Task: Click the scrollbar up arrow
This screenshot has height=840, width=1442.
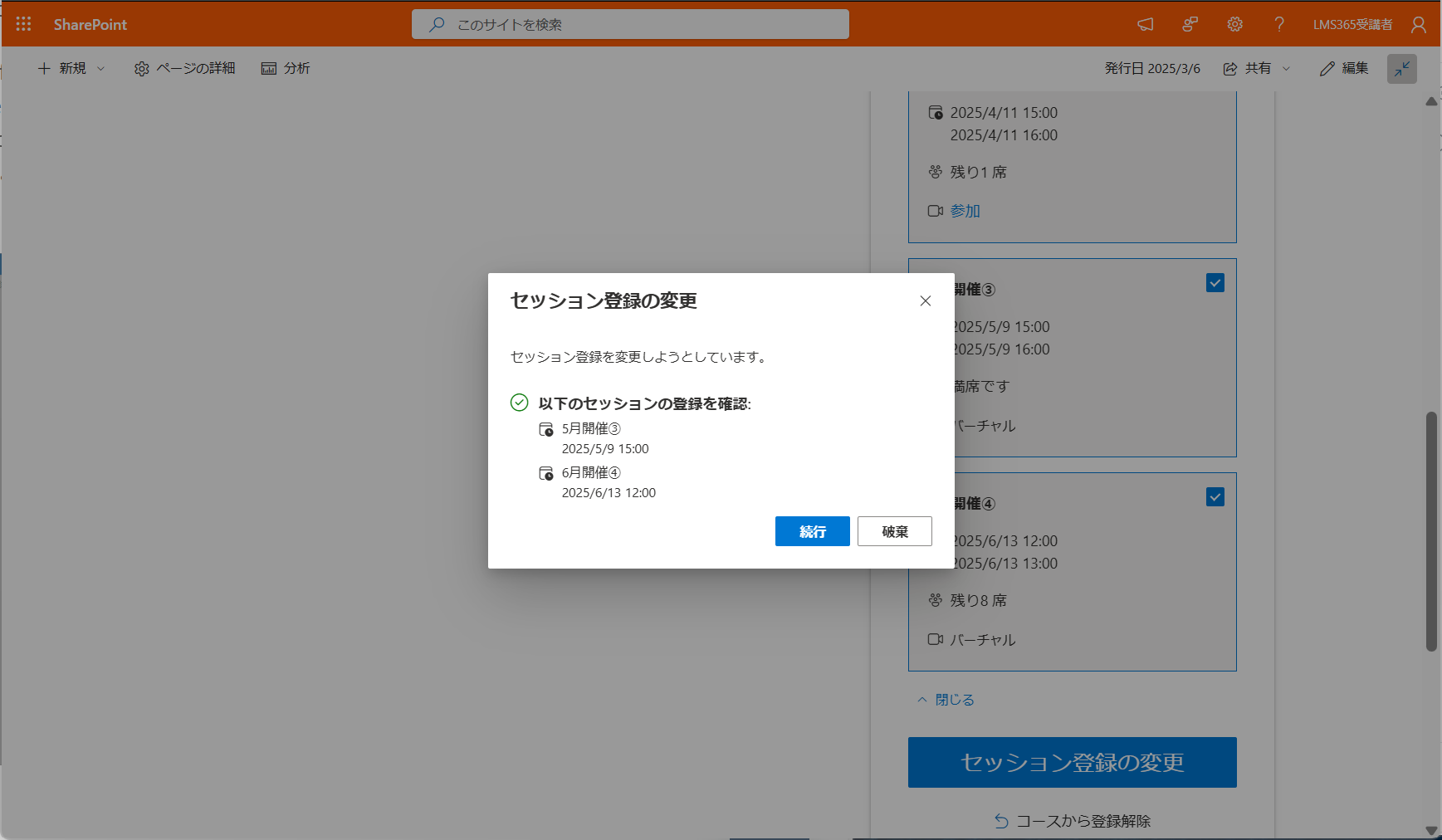Action: 1431,101
